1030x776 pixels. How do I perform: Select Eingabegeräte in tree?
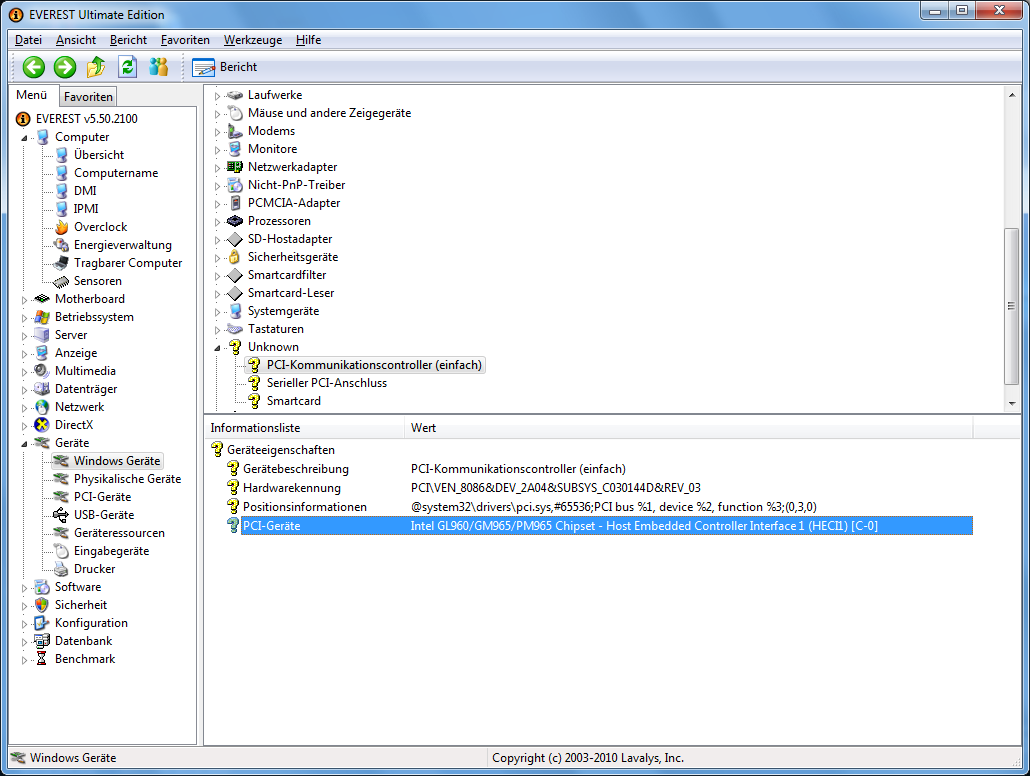click(111, 551)
